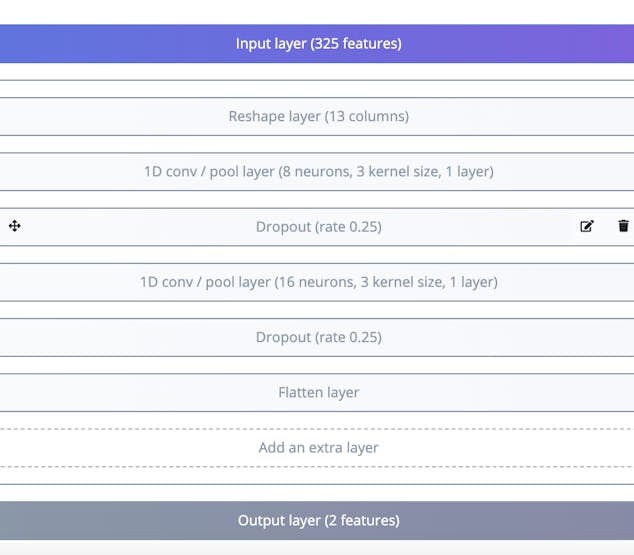Screen dimensions: 634x555
Task: Click Add an extra layer
Action: [318, 447]
